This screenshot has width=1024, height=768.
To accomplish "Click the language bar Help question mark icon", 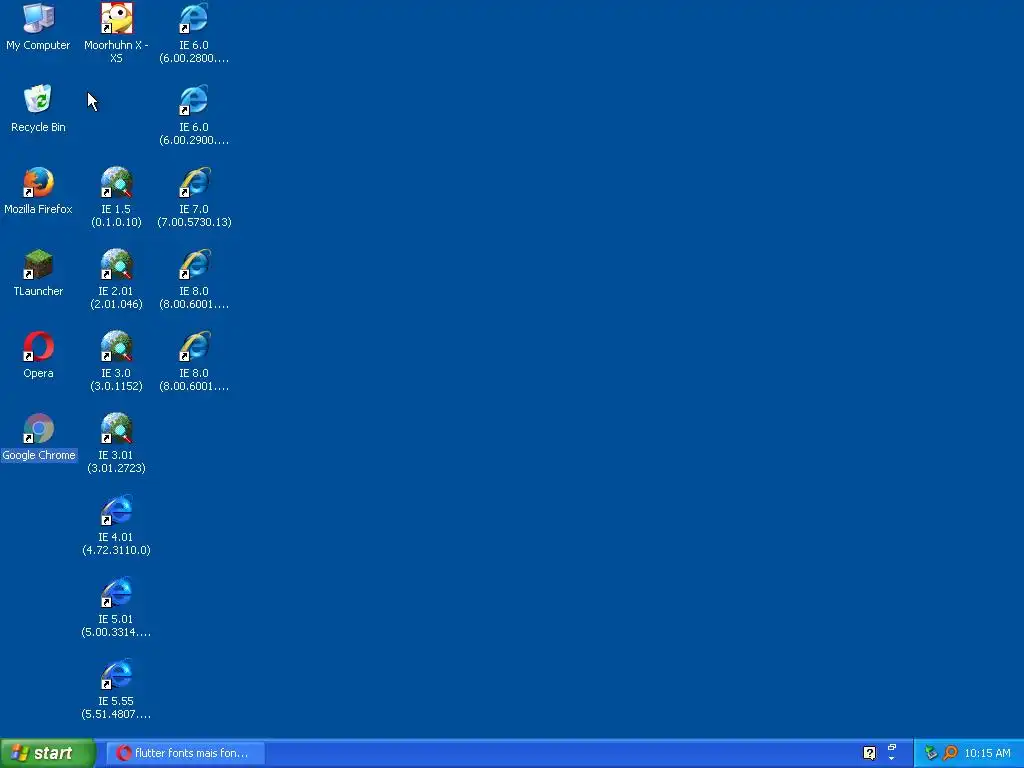I will [869, 753].
